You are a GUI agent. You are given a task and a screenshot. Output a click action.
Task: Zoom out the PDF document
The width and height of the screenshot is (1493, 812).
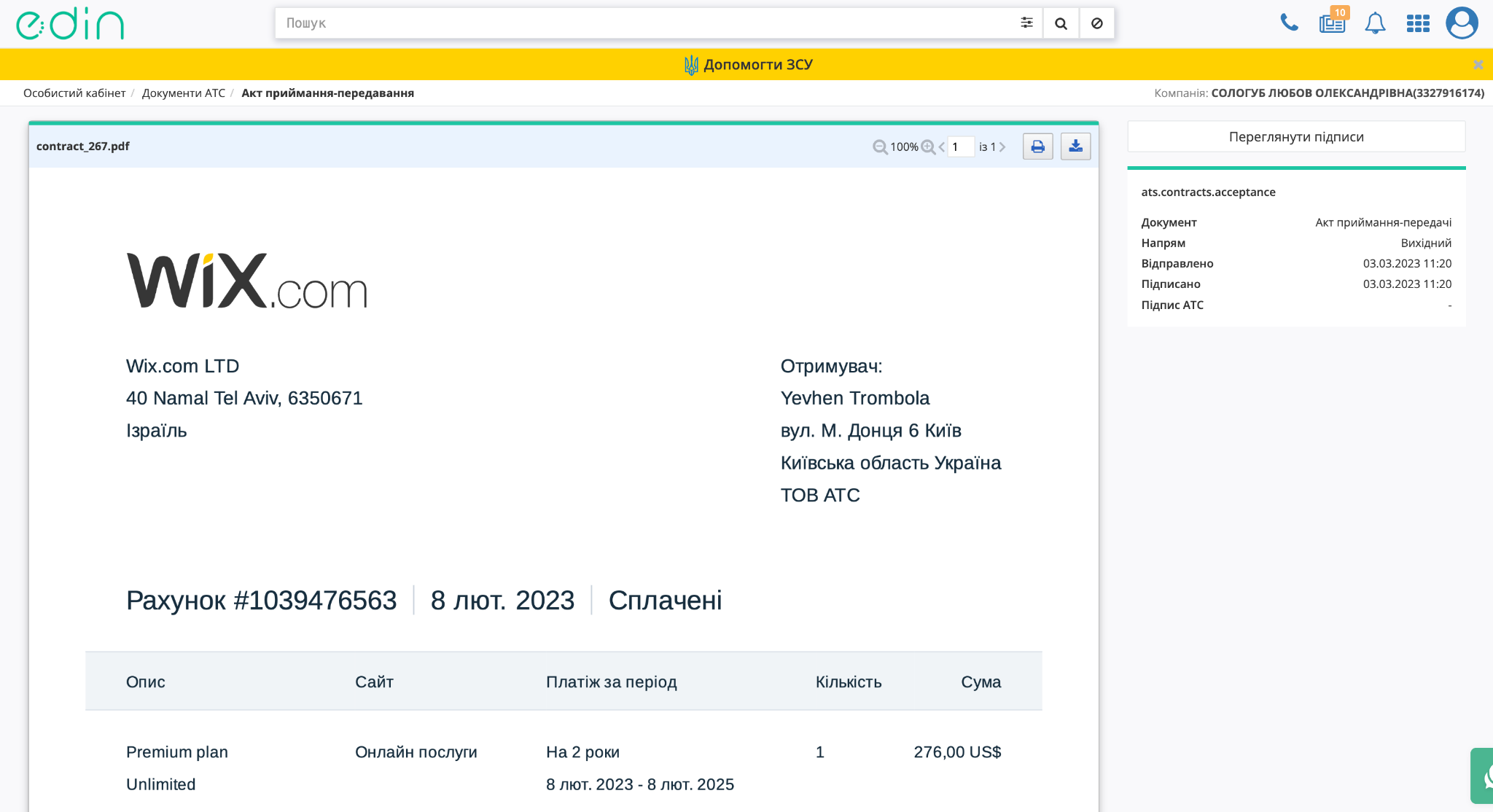point(880,147)
